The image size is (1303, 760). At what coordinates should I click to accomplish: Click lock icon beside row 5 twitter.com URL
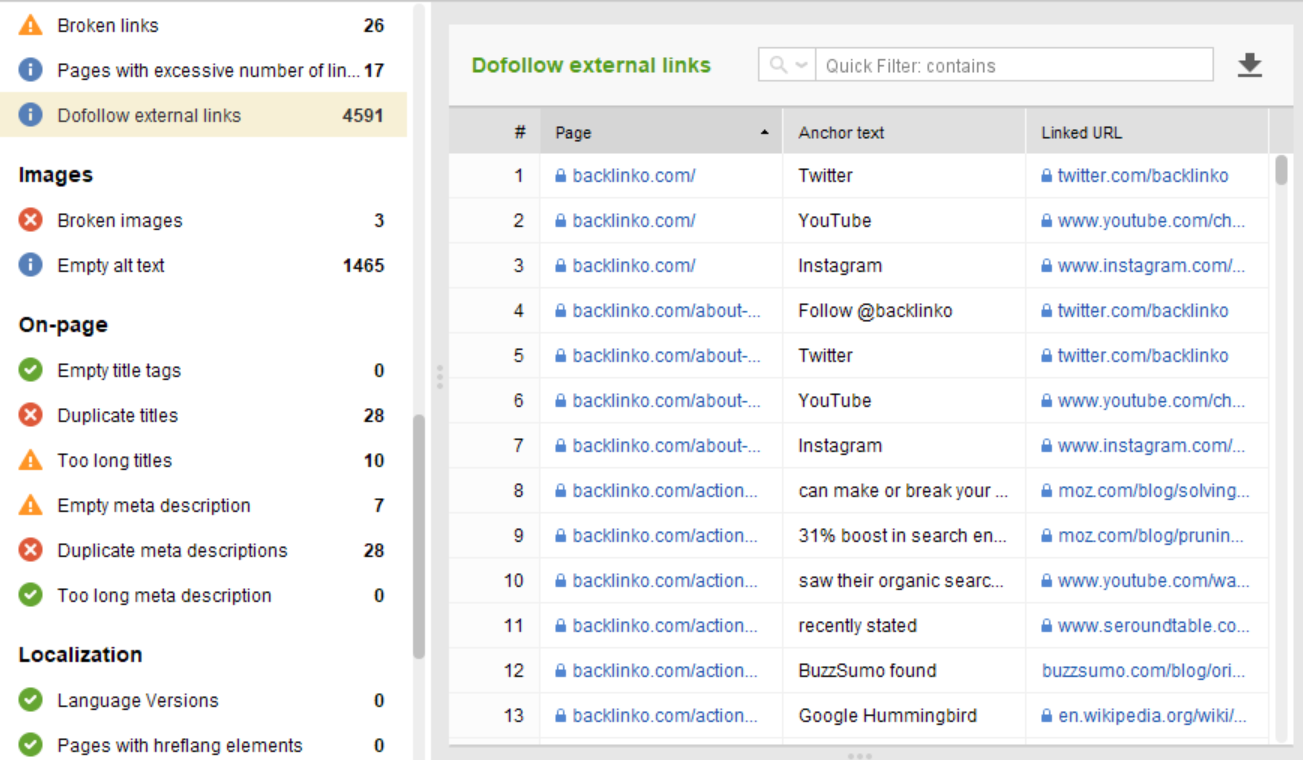pos(1047,356)
